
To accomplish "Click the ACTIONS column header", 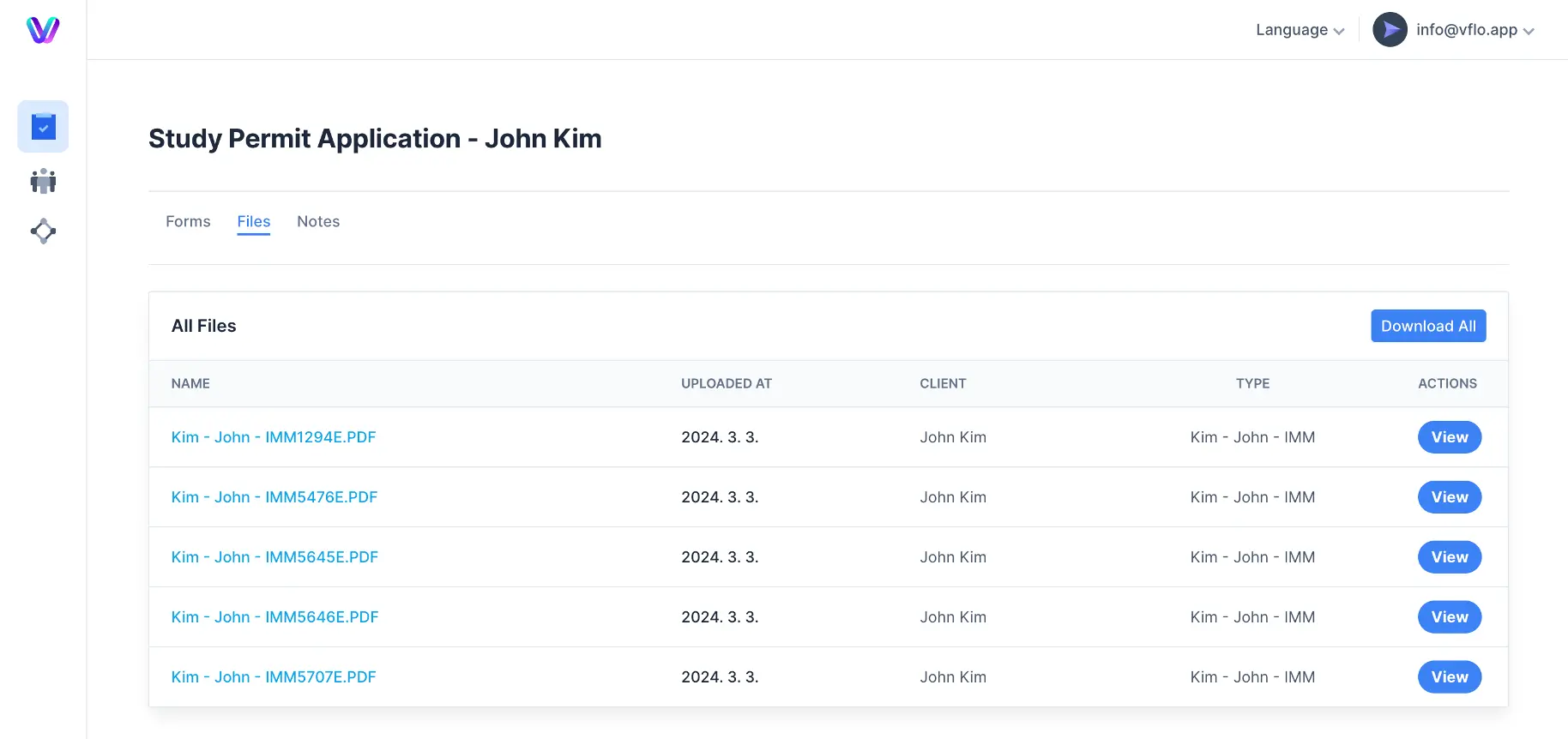I will [x=1447, y=383].
